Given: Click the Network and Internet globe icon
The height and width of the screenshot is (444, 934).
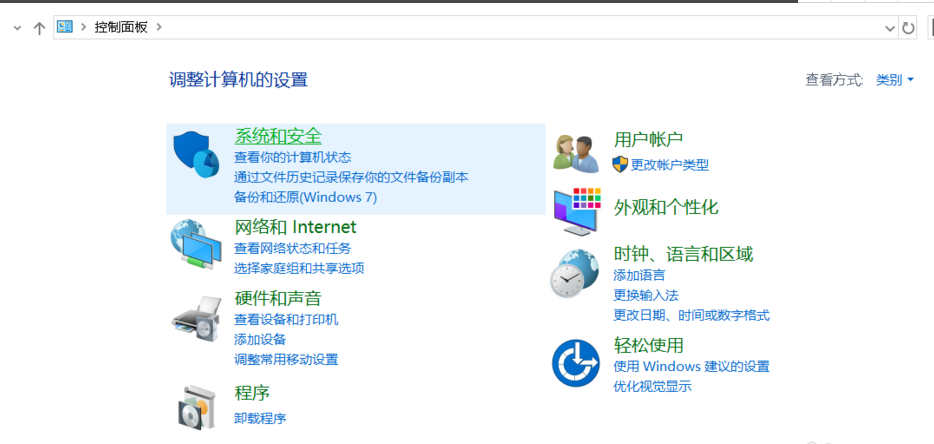Looking at the screenshot, I should pyautogui.click(x=196, y=244).
